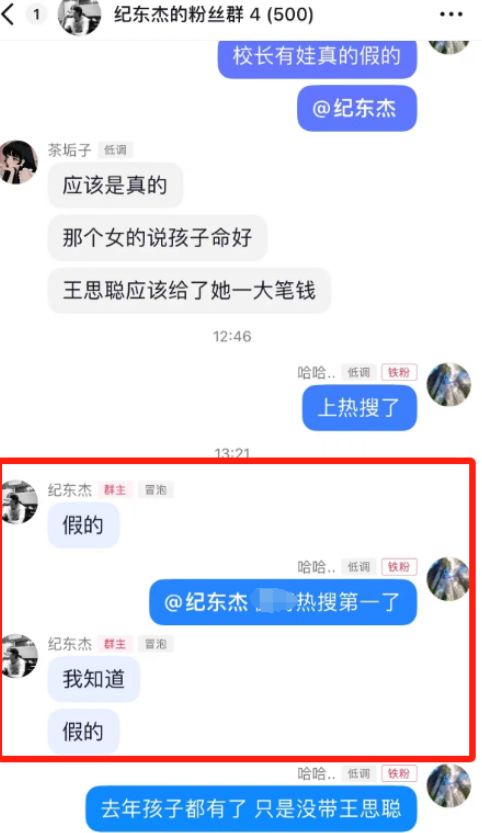This screenshot has width=482, height=833.
Task: Tap the unread count badge beside back arrow
Action: click(36, 14)
